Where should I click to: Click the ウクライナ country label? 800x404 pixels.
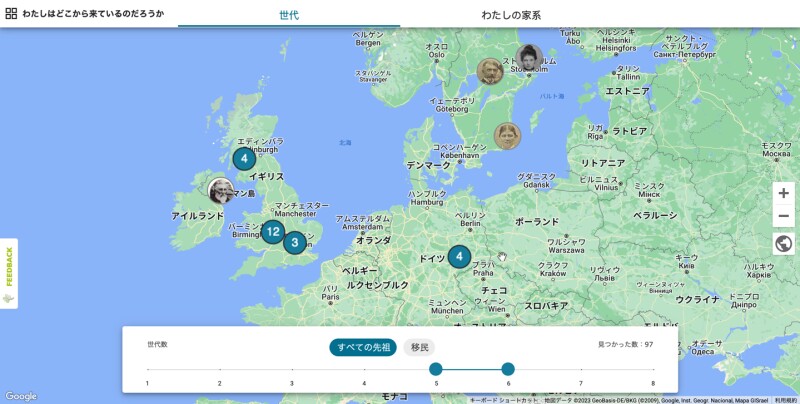pos(697,299)
